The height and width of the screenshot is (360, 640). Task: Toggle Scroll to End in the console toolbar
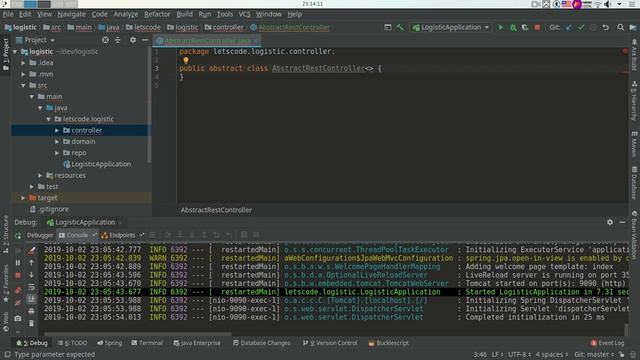[31, 299]
